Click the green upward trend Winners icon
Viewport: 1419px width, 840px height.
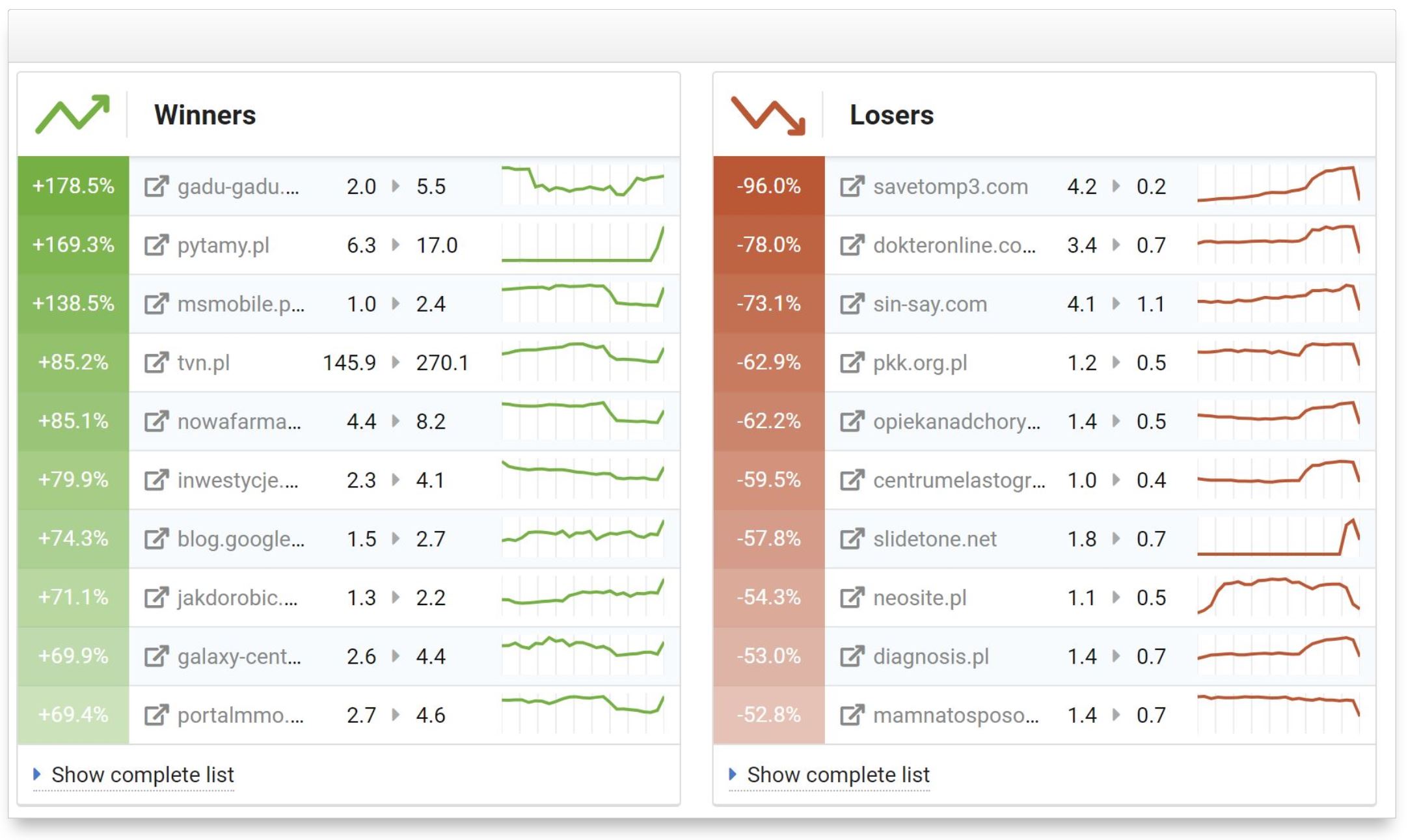[72, 115]
